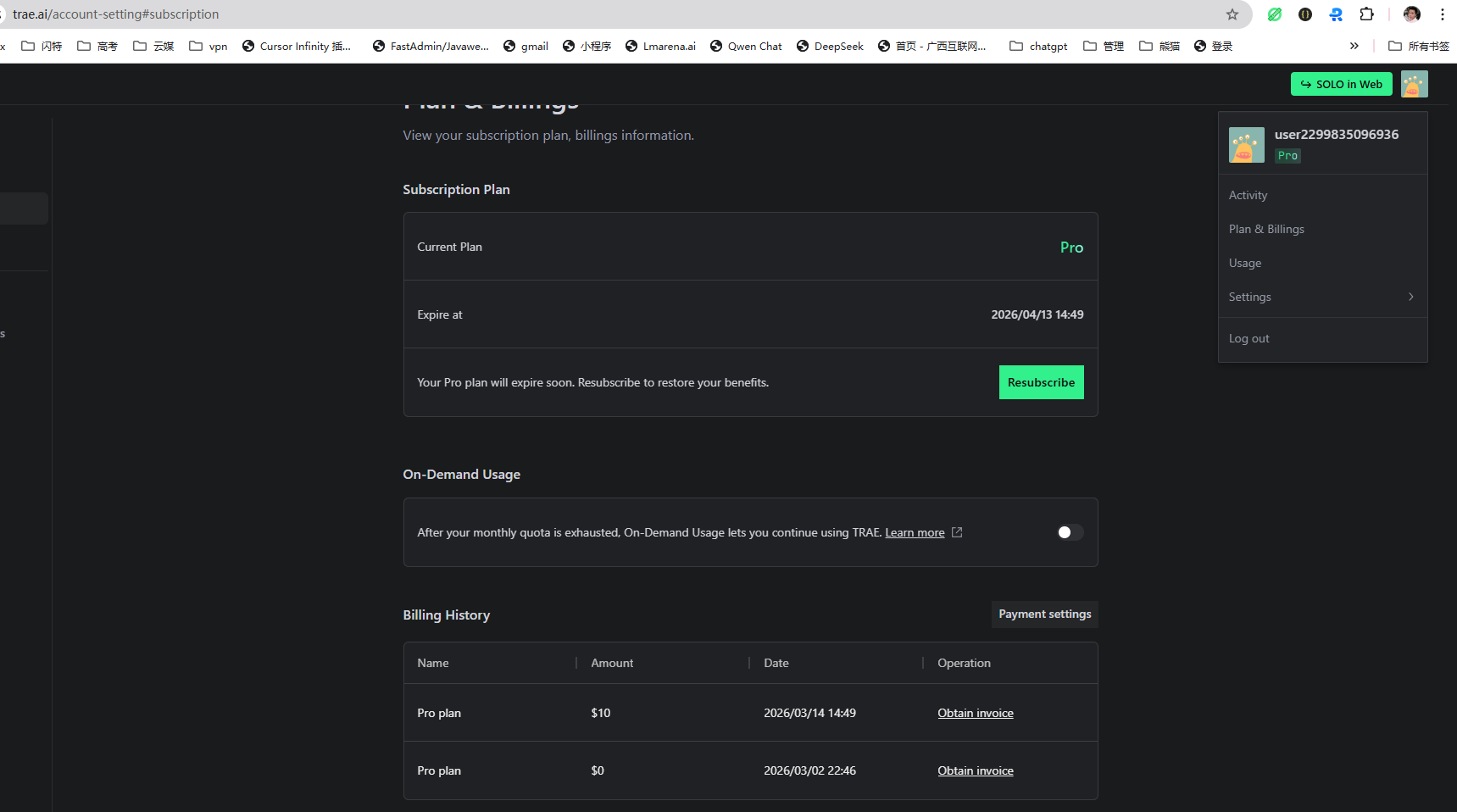Show hidden bookmarks with double chevron
The image size is (1457, 812).
pyautogui.click(x=1354, y=46)
